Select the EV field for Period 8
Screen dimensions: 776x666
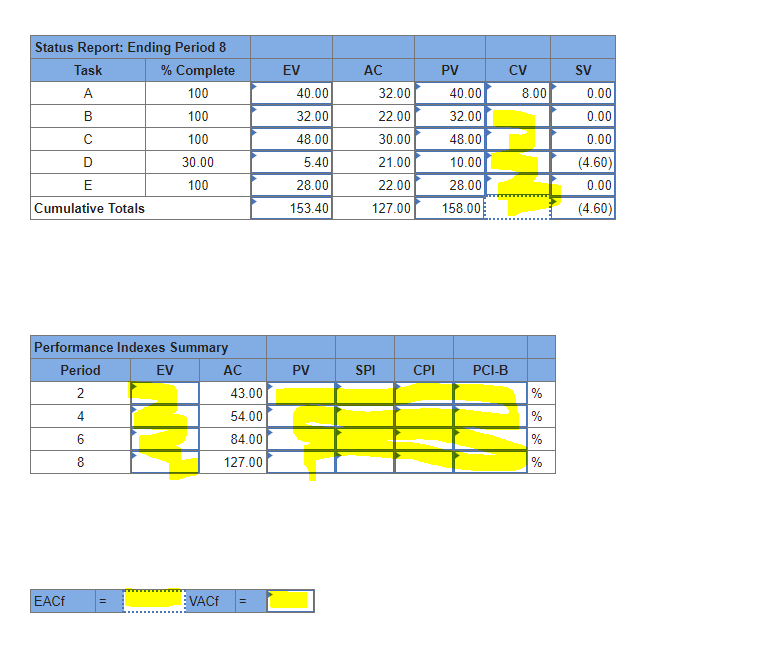(x=165, y=462)
